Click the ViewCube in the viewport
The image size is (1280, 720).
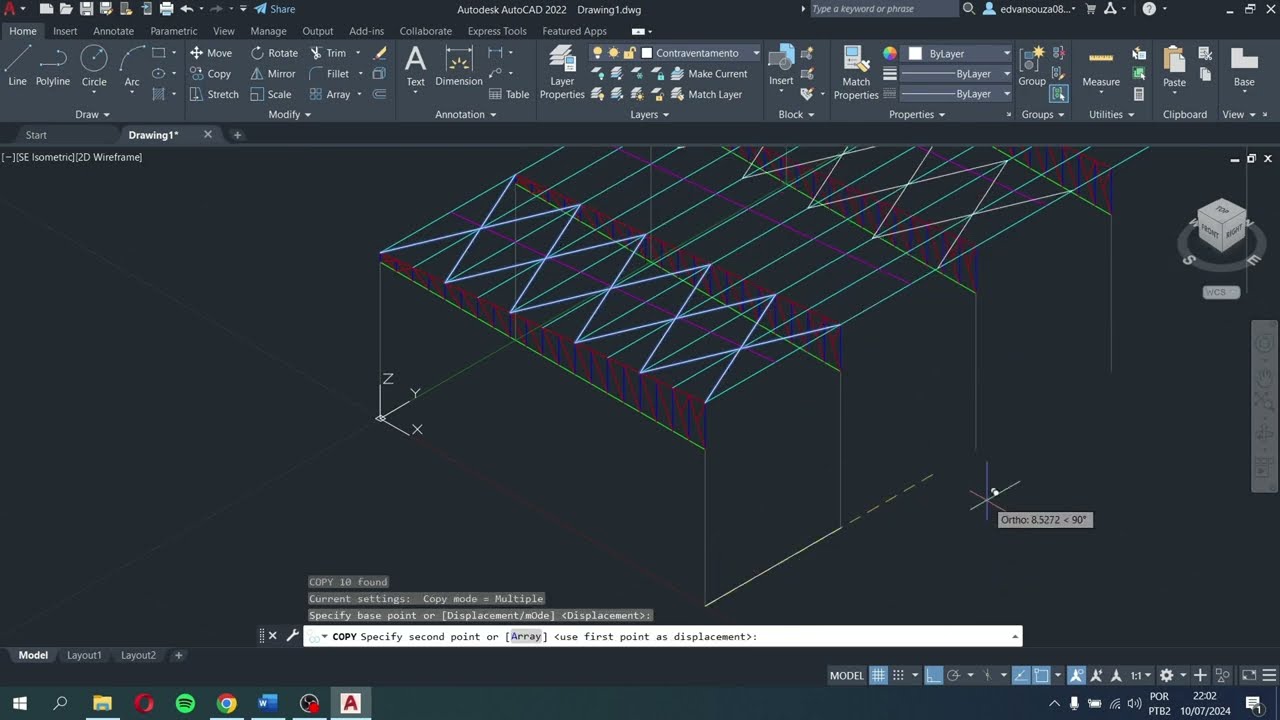tap(1221, 227)
